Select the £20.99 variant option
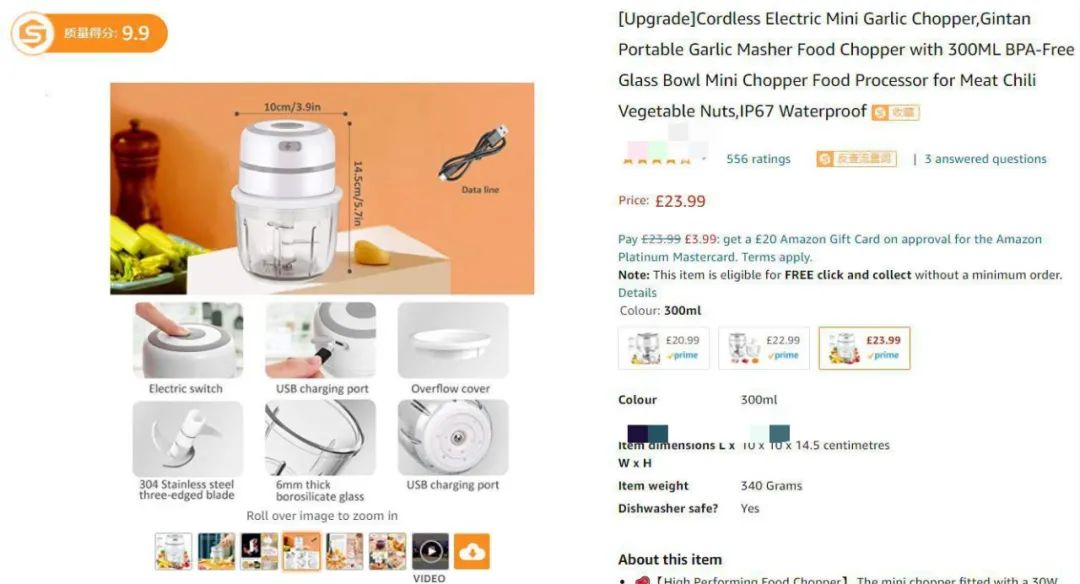 pos(663,348)
